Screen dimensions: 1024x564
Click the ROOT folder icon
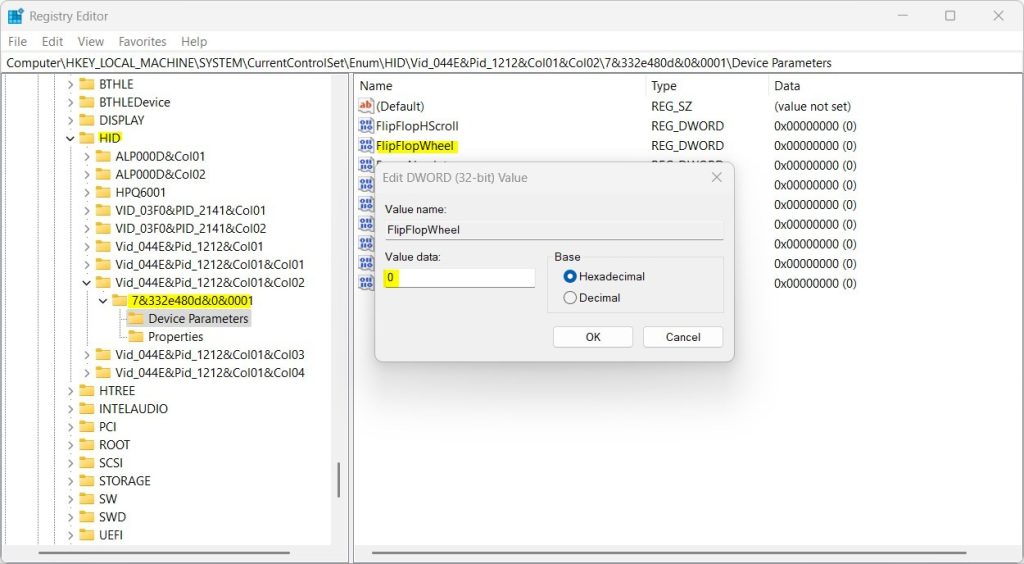[x=87, y=445]
